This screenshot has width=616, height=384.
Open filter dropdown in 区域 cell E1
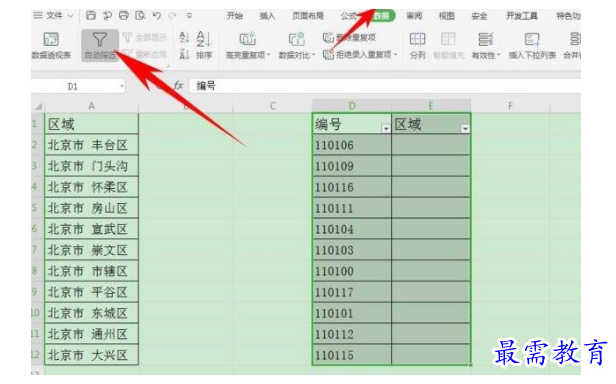point(465,129)
